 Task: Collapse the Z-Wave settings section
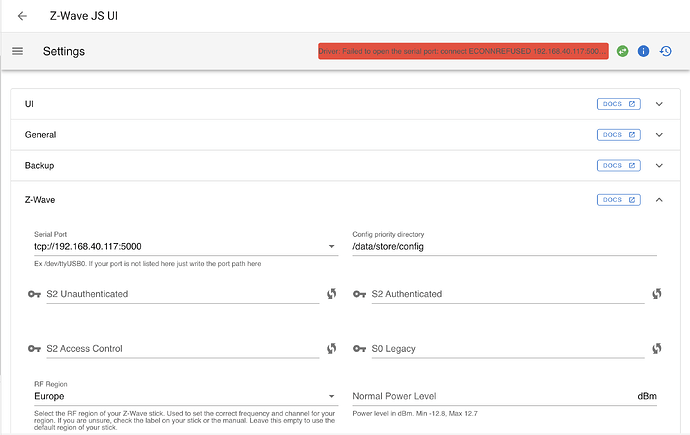(659, 200)
